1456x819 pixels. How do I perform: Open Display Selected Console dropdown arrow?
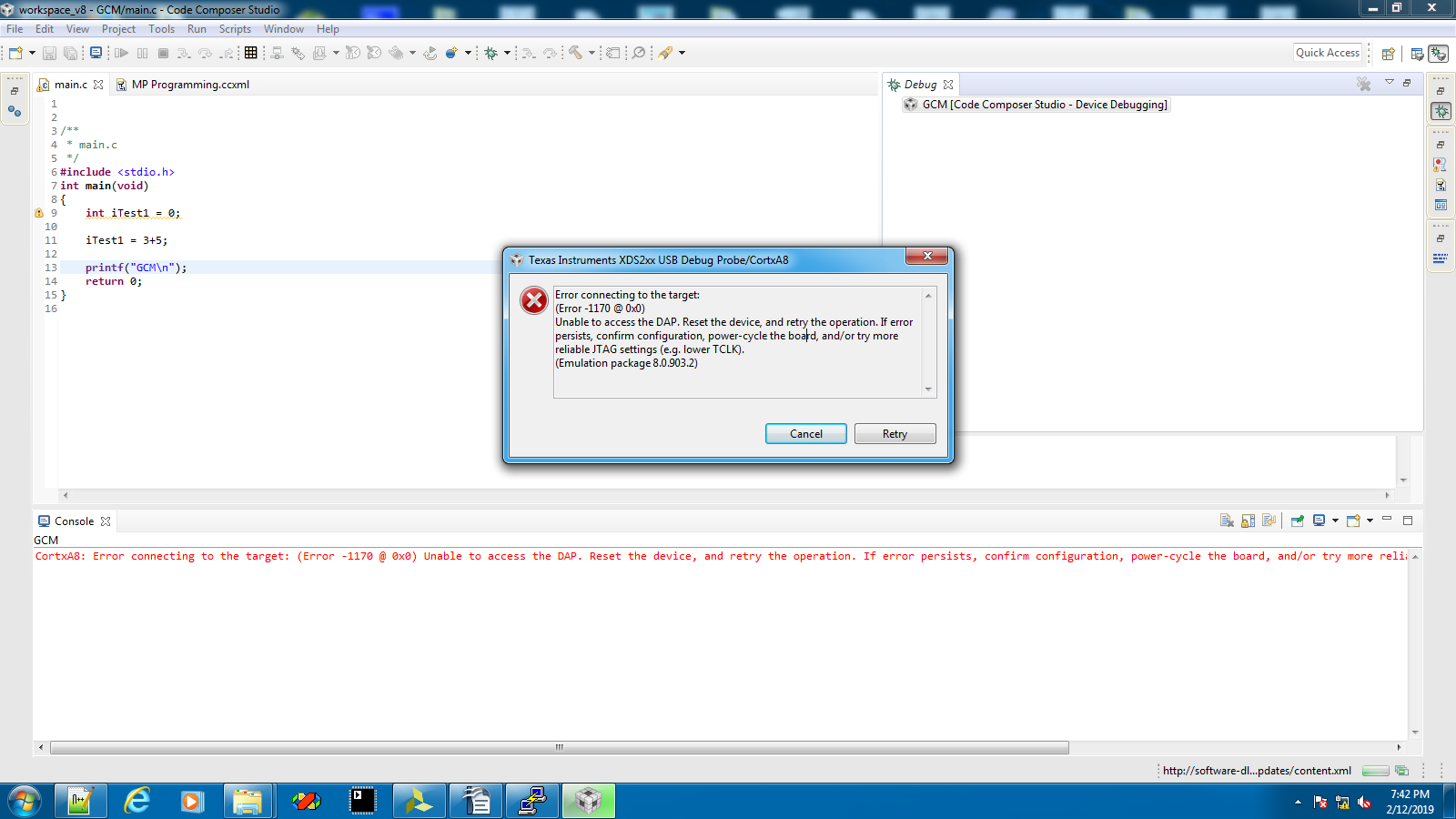point(1335,521)
